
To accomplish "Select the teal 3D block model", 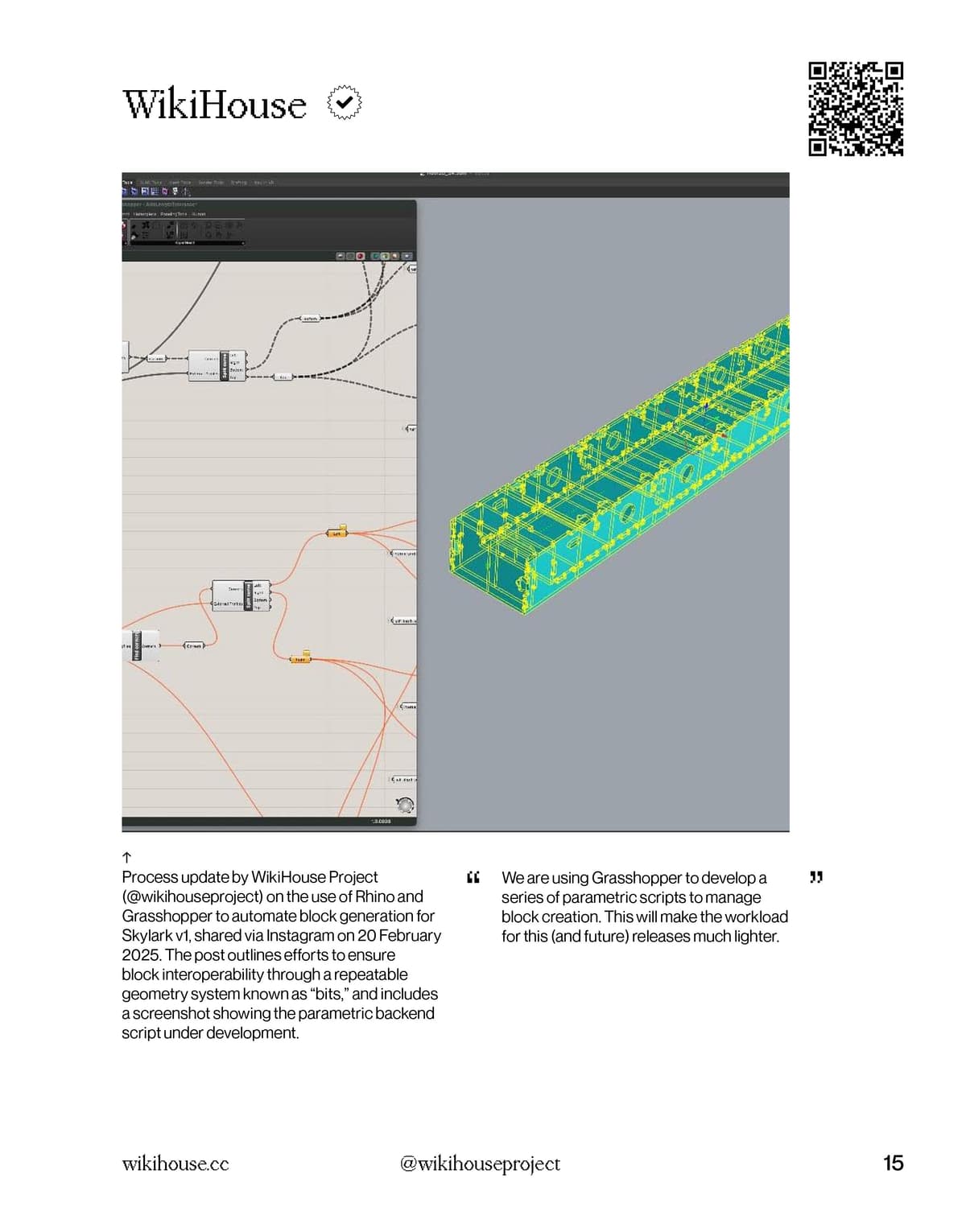I will [620, 467].
